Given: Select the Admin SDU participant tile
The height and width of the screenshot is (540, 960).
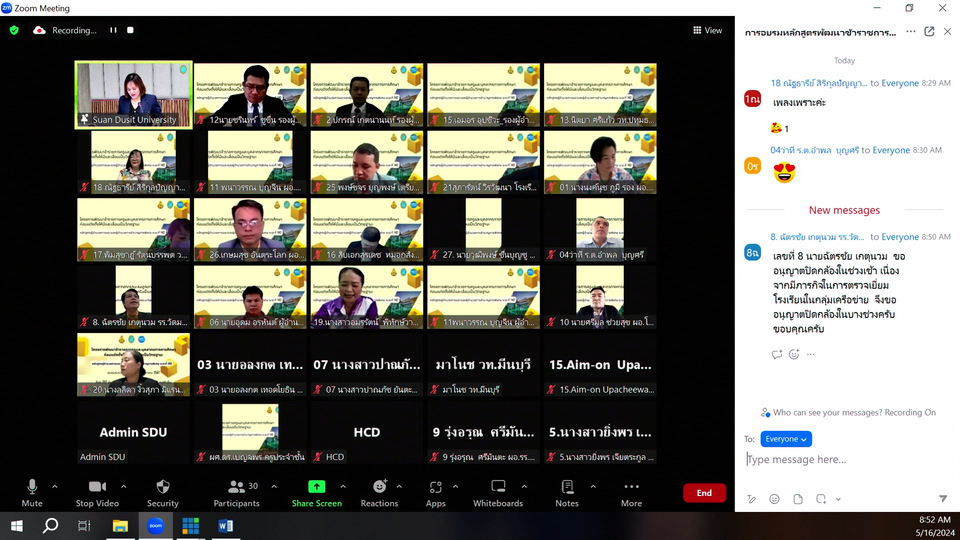Looking at the screenshot, I should 133,432.
